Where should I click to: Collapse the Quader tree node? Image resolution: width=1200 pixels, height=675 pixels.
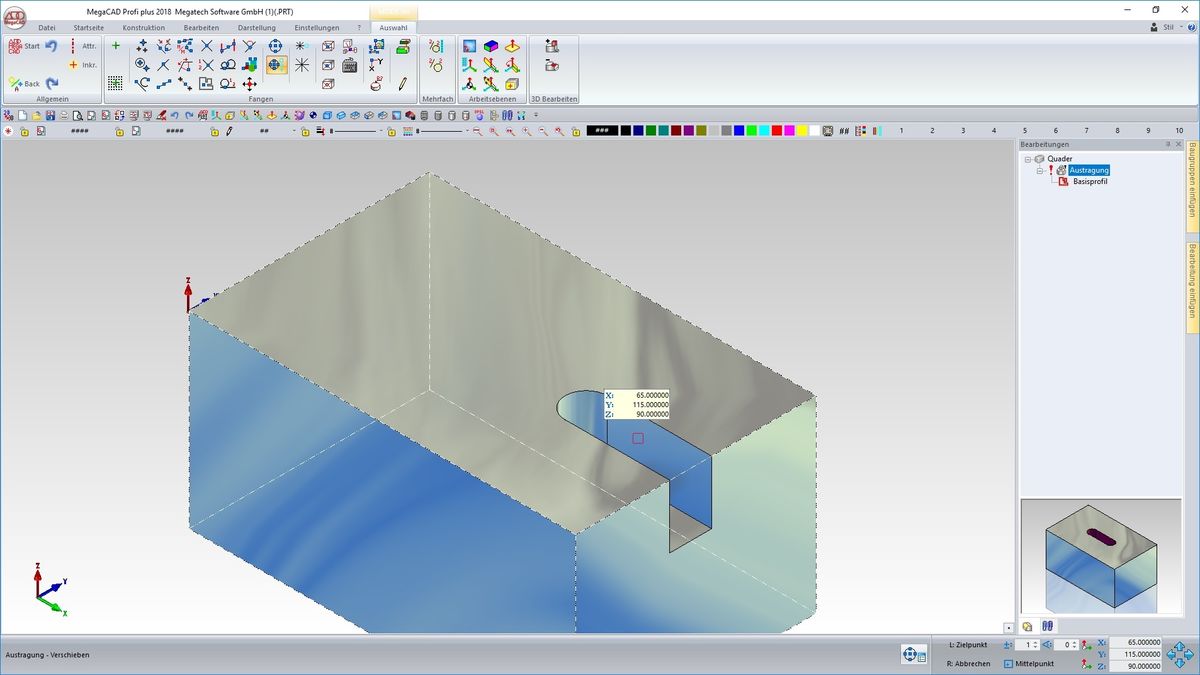click(x=1027, y=159)
